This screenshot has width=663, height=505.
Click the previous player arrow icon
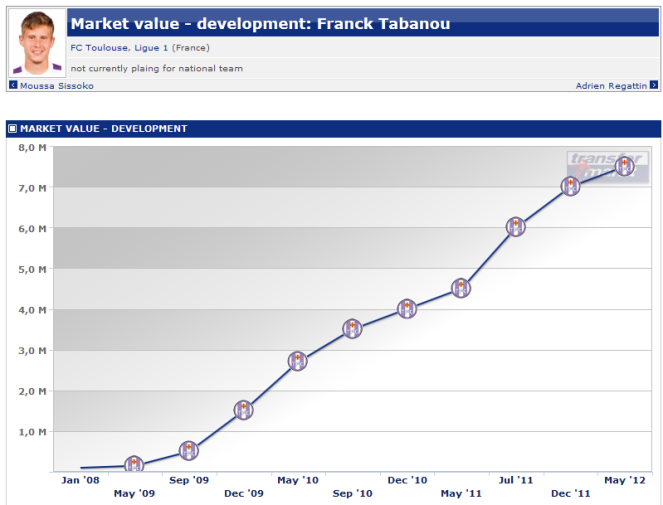point(13,85)
